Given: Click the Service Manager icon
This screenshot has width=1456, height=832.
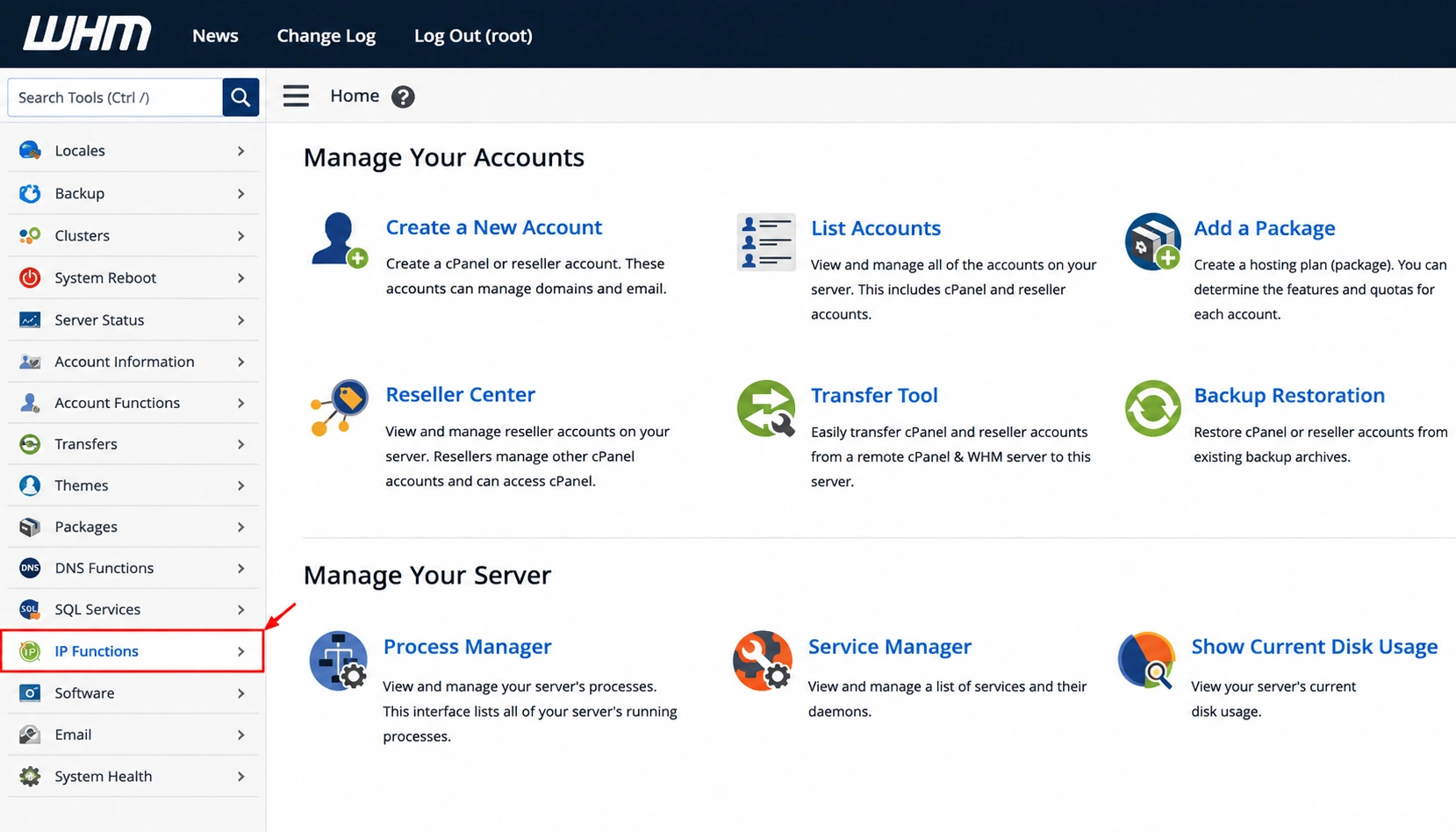Looking at the screenshot, I should (763, 660).
